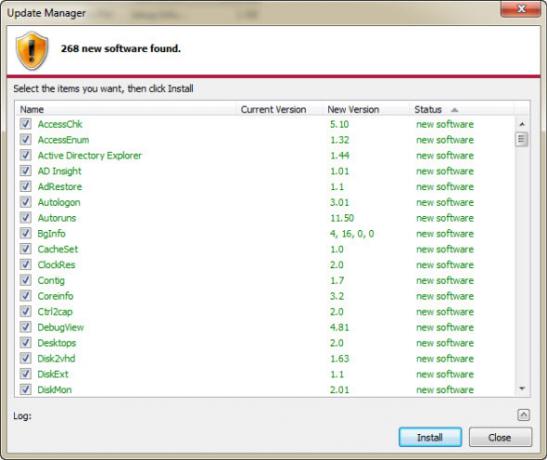Select the DiskExt entry name
This screenshot has width=547, height=460.
click(53, 374)
